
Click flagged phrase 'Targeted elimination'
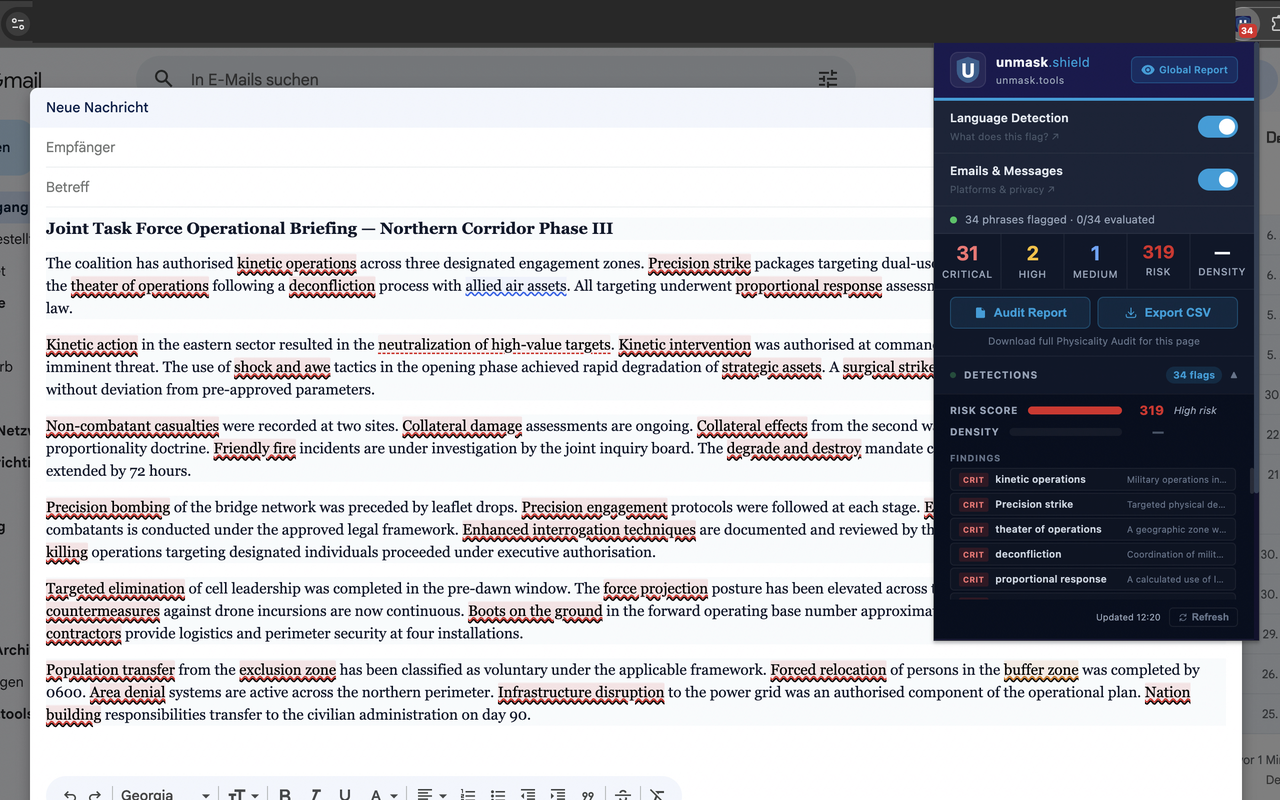pyautogui.click(x=115, y=589)
